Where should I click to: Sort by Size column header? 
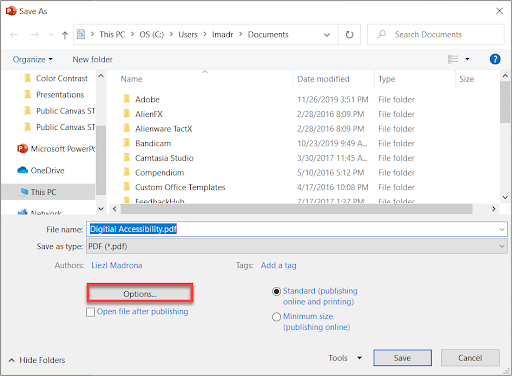(467, 79)
